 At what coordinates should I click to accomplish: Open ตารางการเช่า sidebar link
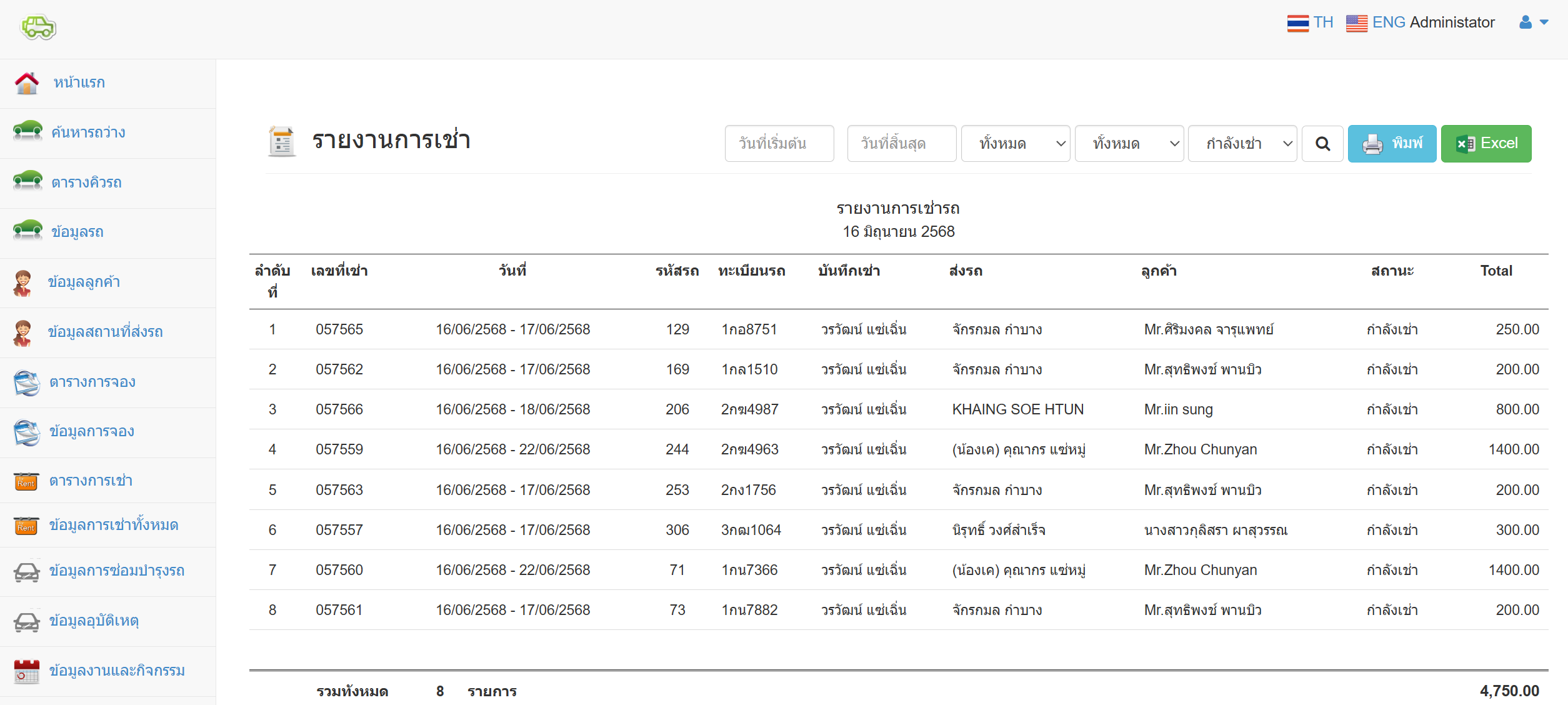click(x=91, y=481)
